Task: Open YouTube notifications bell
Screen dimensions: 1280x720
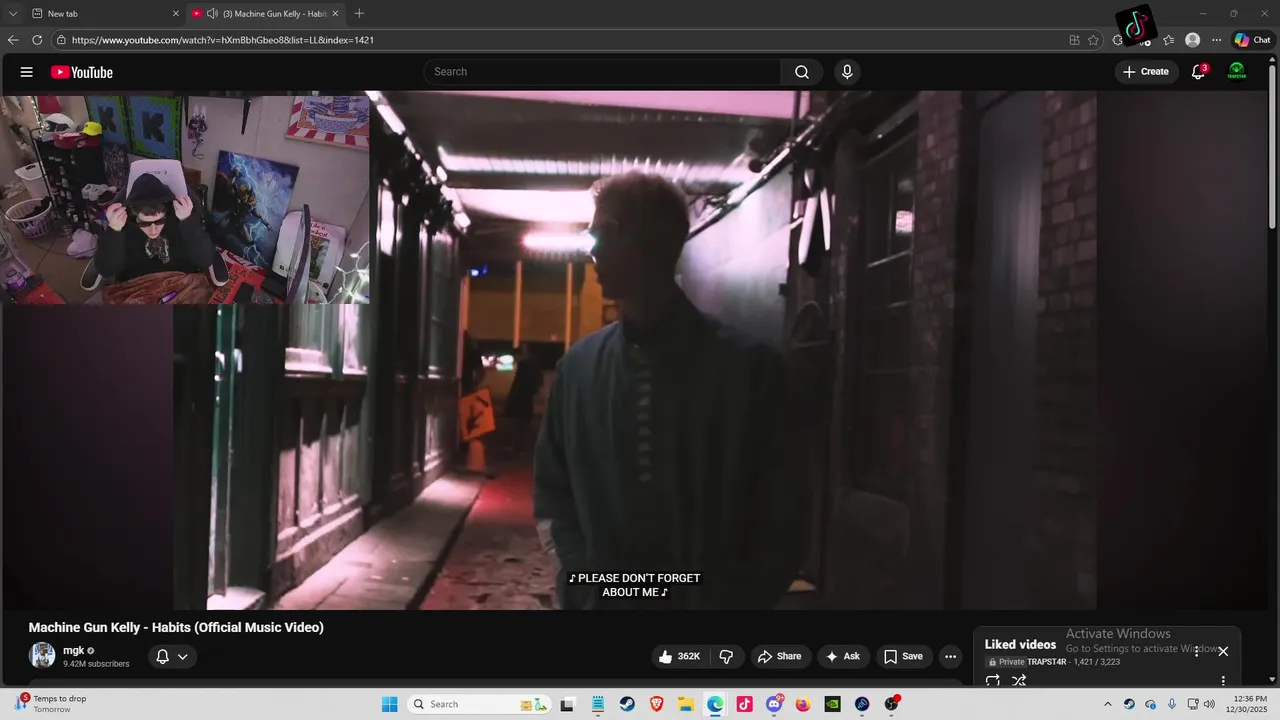Action: click(x=1198, y=72)
